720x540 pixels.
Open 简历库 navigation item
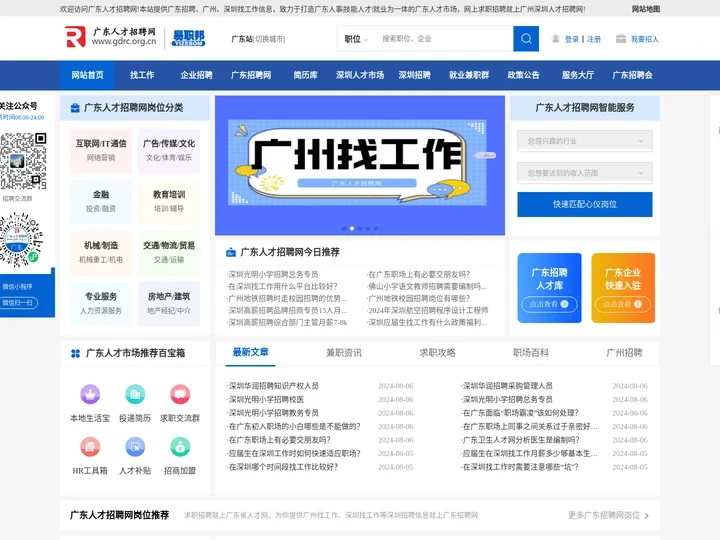[305, 75]
